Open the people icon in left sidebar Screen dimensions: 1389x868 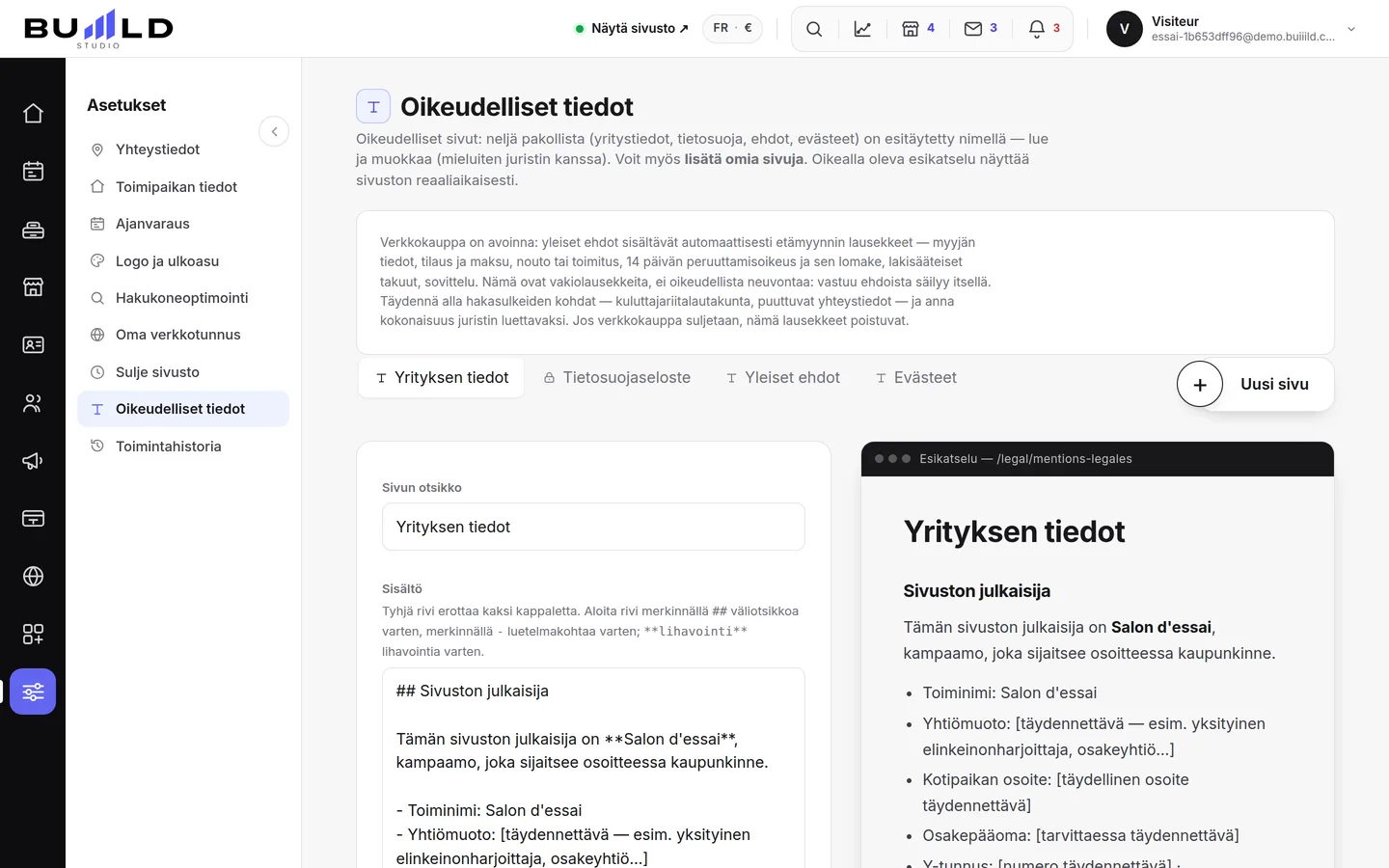click(33, 403)
